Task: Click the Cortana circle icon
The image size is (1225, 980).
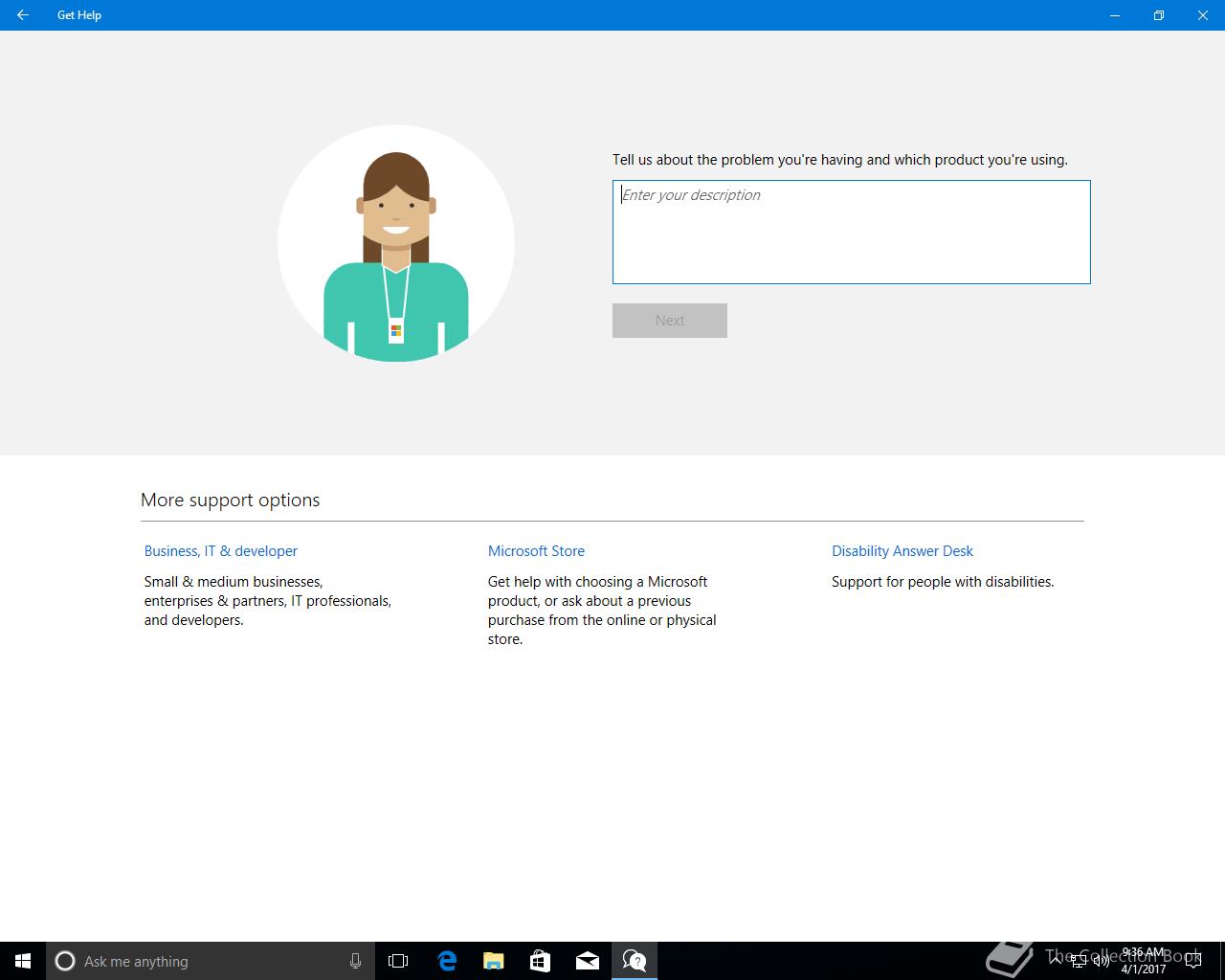Action: (x=64, y=961)
